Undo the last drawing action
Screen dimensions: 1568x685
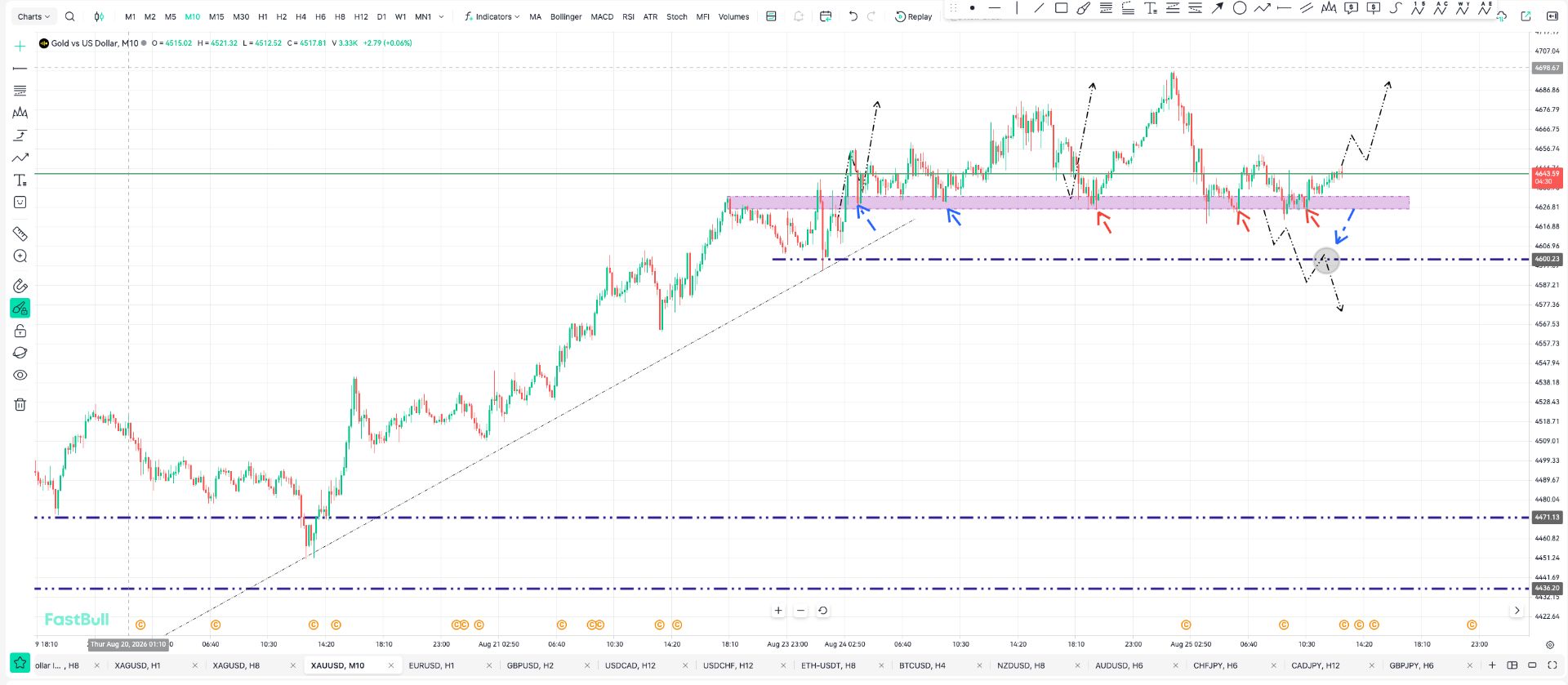point(853,16)
